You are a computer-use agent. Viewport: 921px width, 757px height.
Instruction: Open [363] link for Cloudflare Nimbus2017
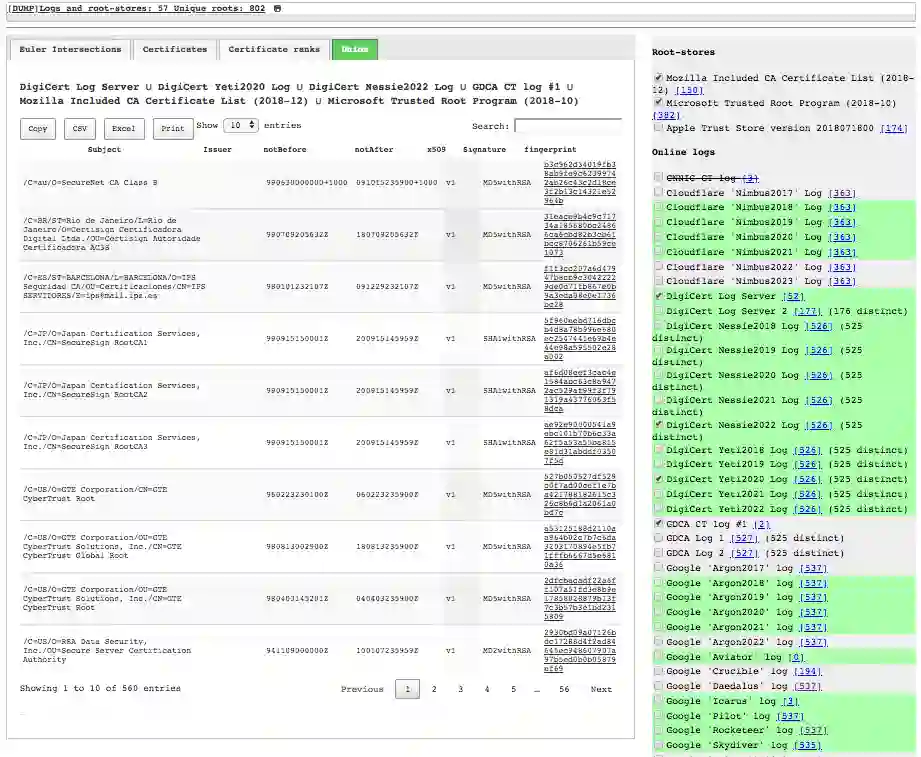[842, 193]
